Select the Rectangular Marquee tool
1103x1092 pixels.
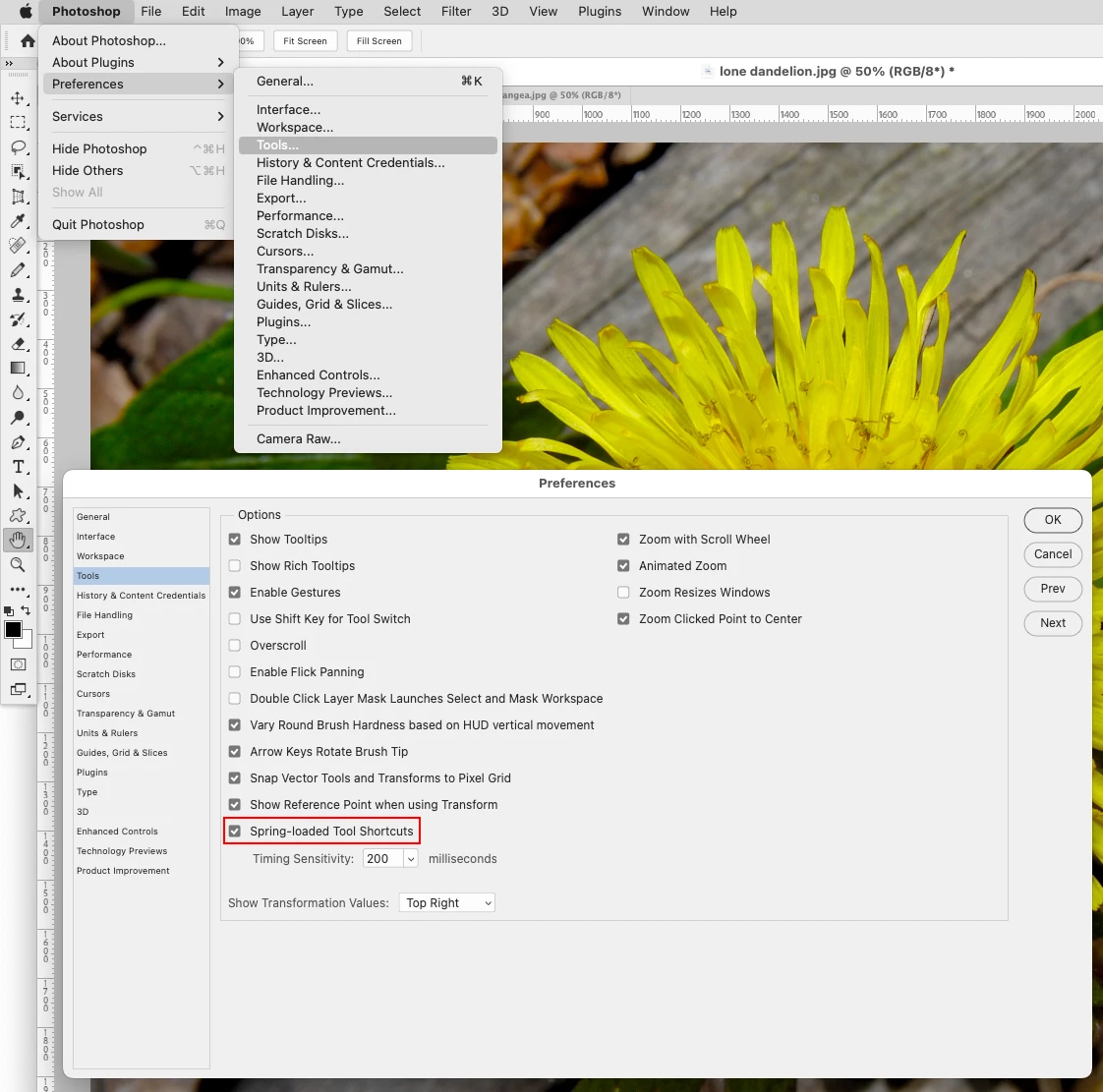click(x=18, y=122)
